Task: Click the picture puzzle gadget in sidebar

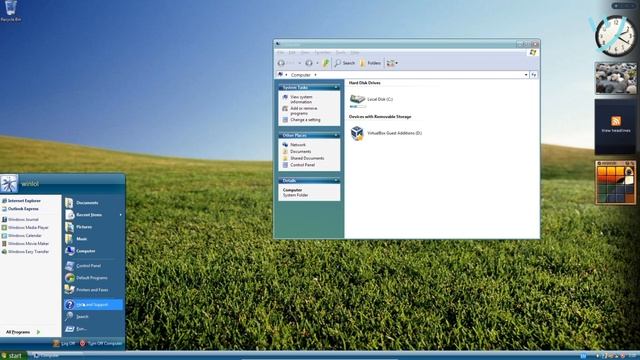Action: coord(616,182)
